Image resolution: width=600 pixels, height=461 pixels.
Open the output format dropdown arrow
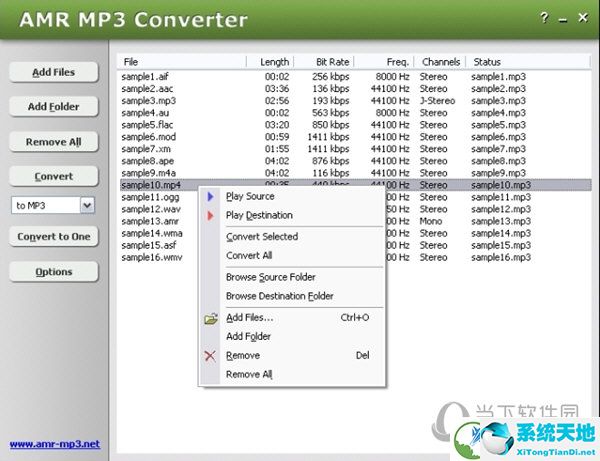(87, 205)
